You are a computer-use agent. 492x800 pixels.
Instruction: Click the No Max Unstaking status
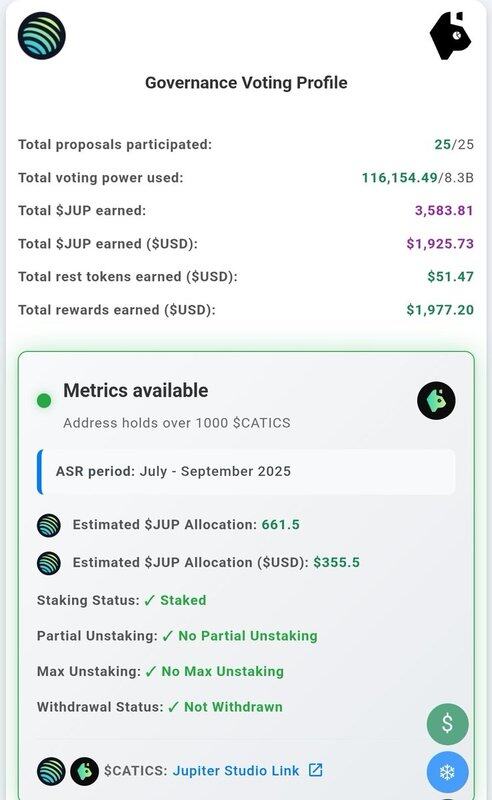click(x=214, y=671)
